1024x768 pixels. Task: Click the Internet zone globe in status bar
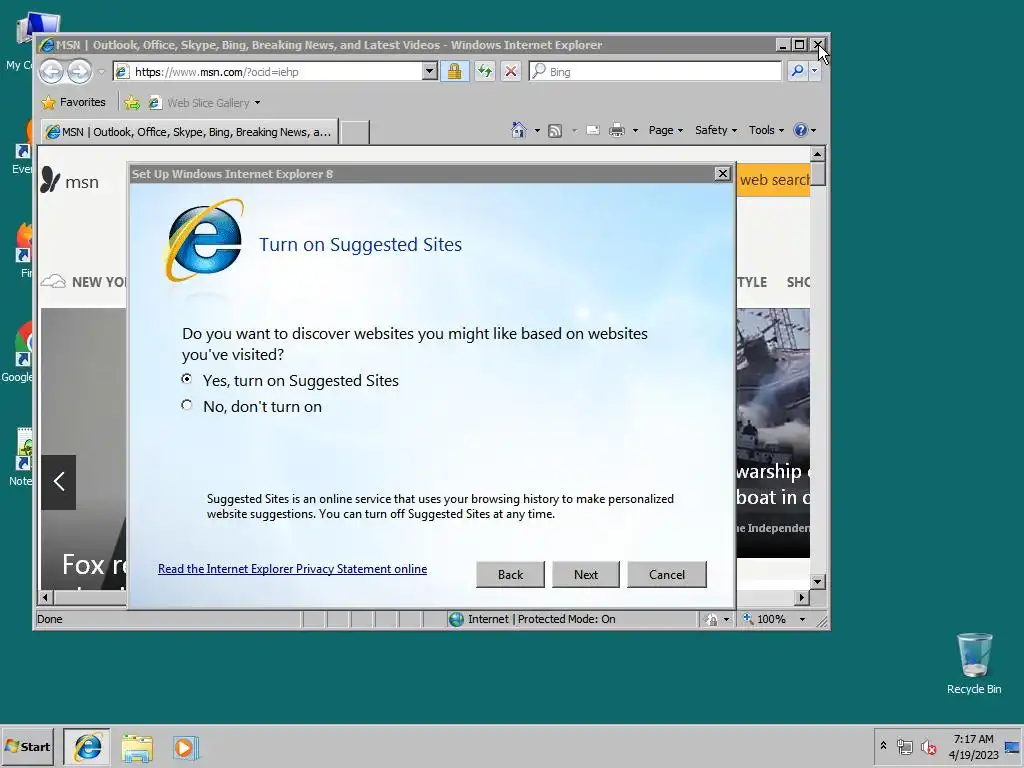click(x=456, y=619)
